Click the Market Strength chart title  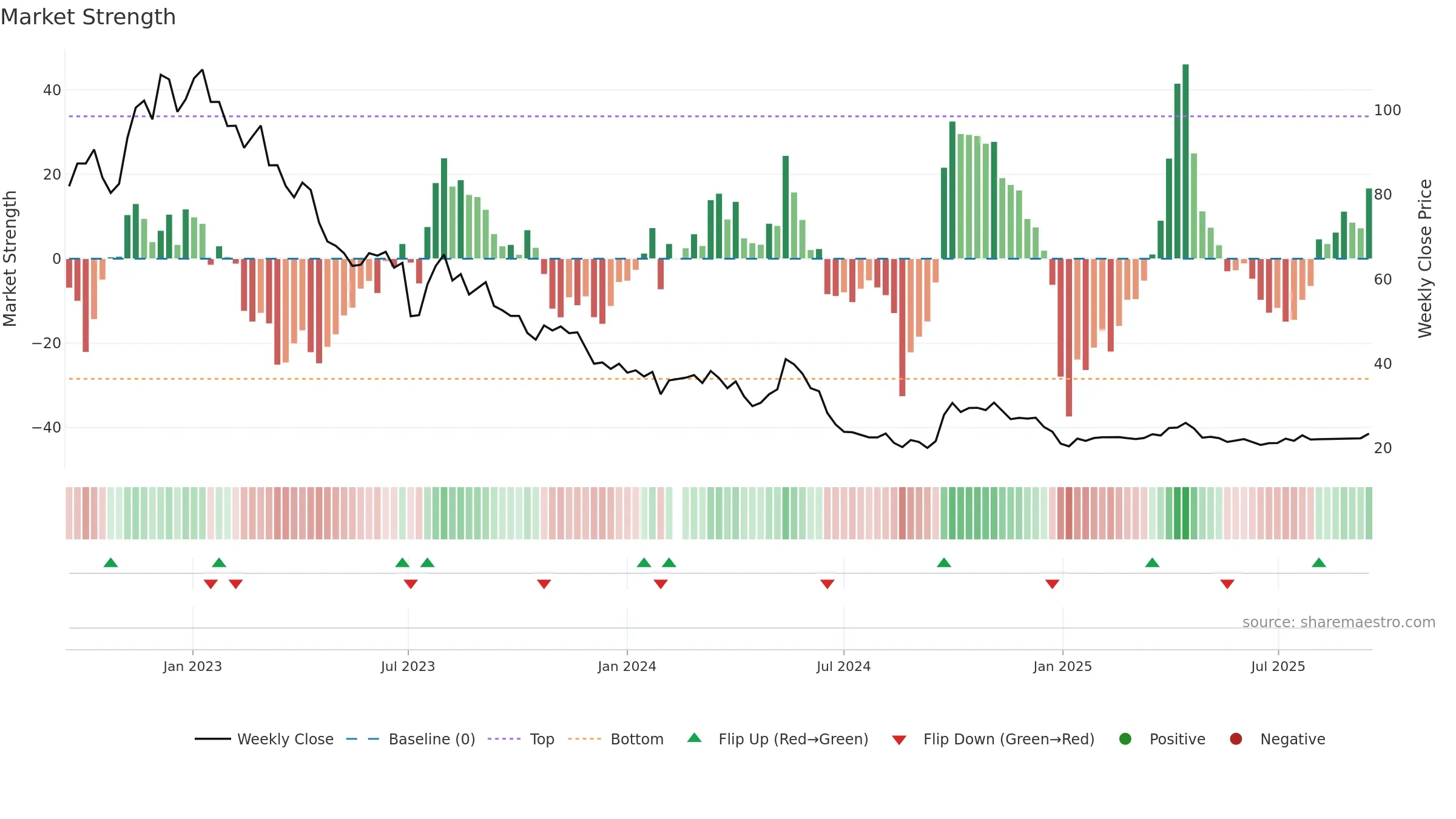(88, 17)
